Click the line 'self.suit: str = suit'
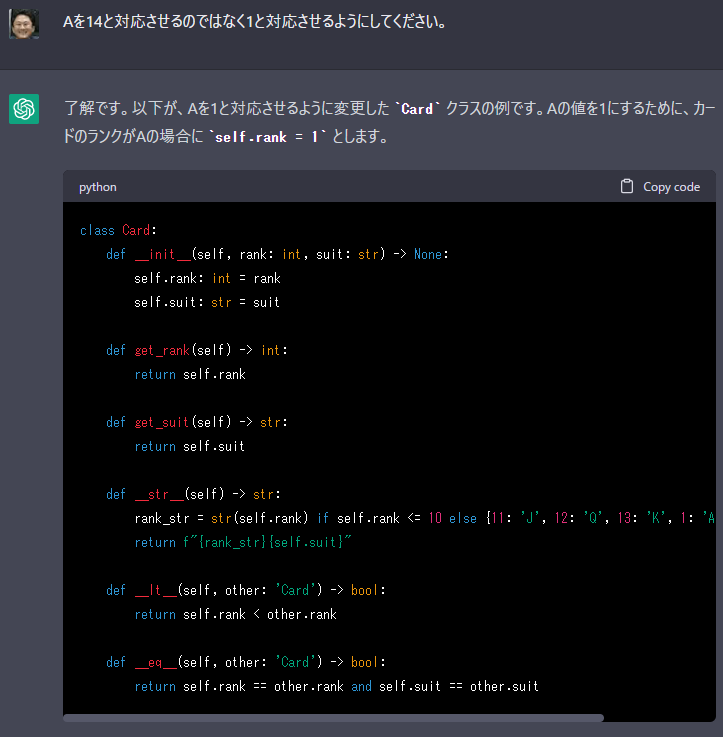 207,302
